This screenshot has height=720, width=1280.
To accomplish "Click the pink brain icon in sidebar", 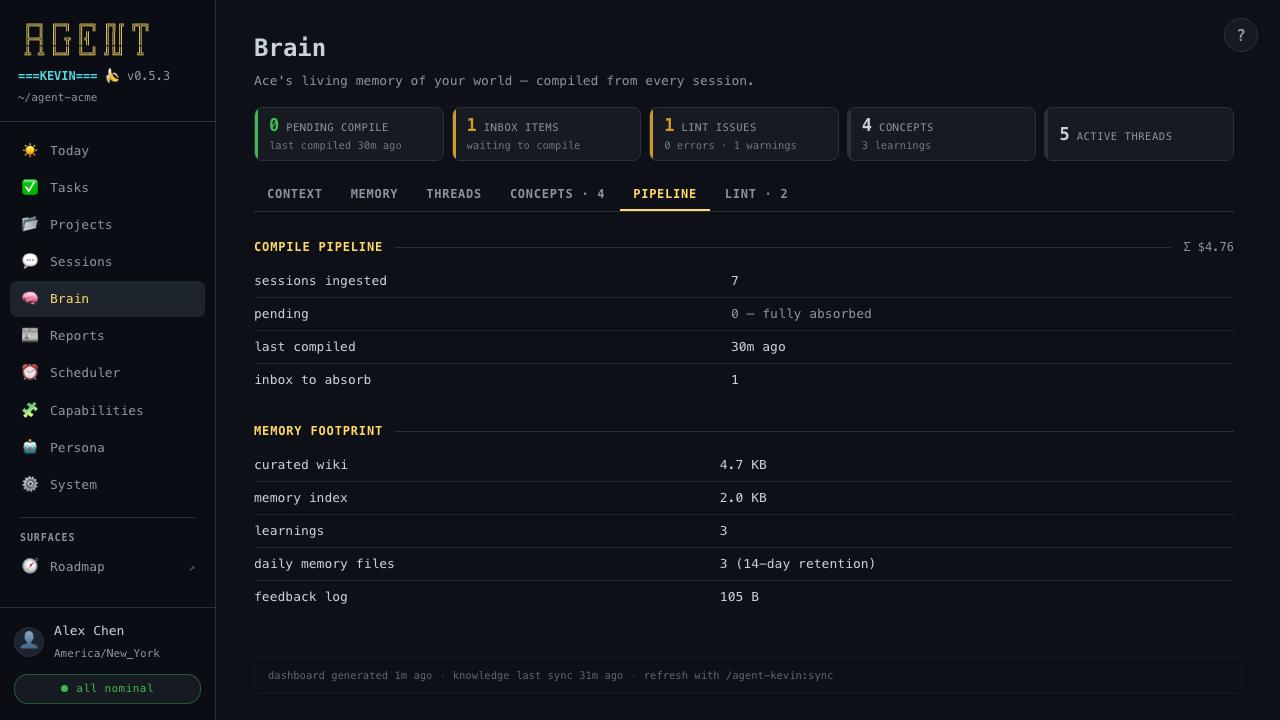I will coord(30,298).
